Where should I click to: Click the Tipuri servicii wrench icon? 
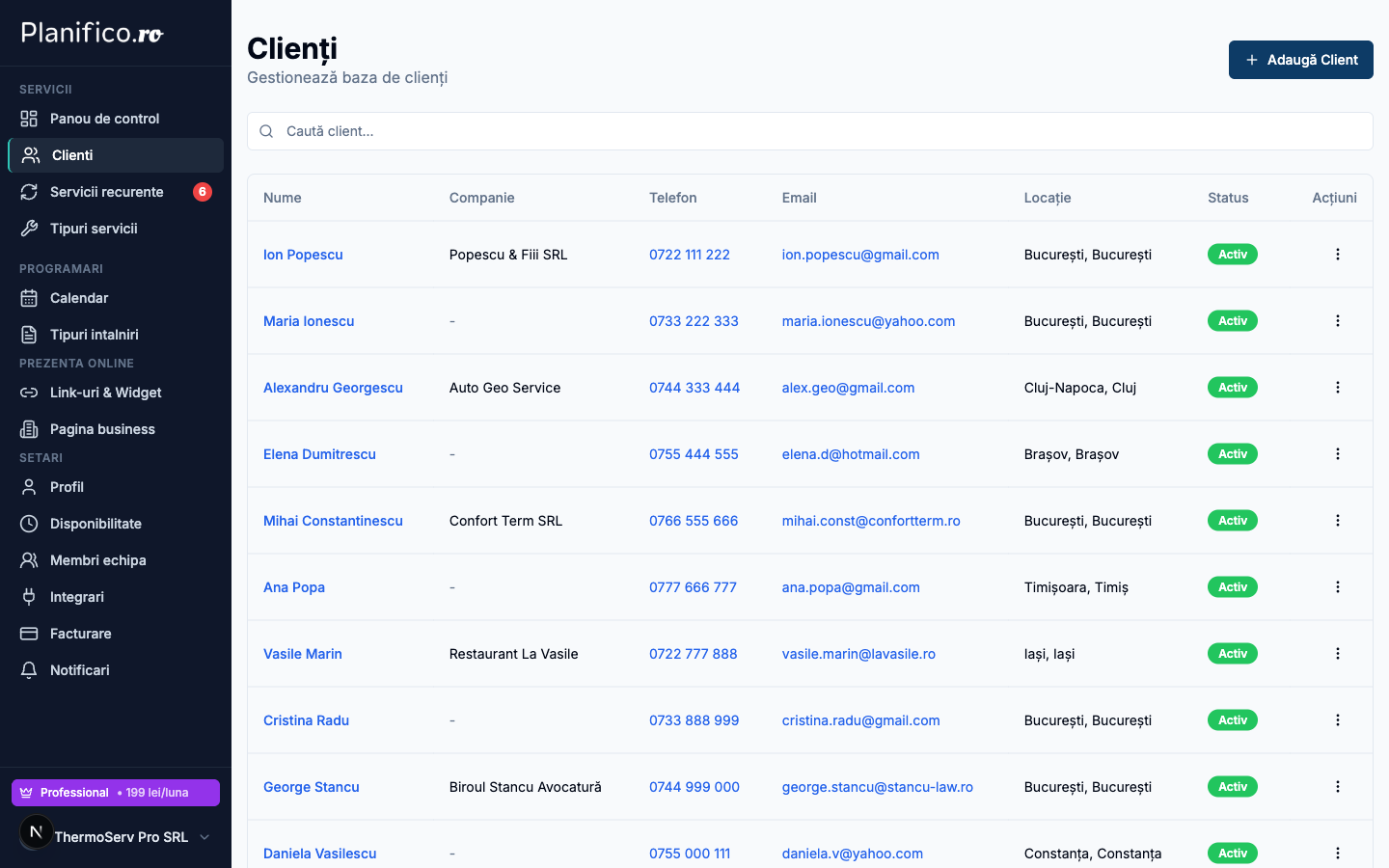[29, 229]
